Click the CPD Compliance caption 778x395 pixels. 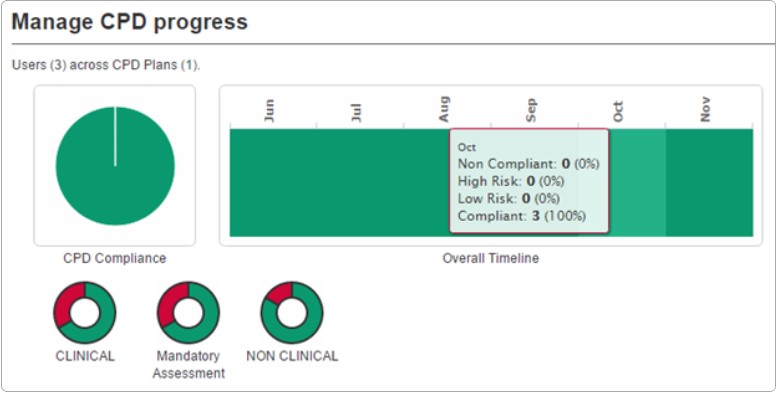point(115,259)
